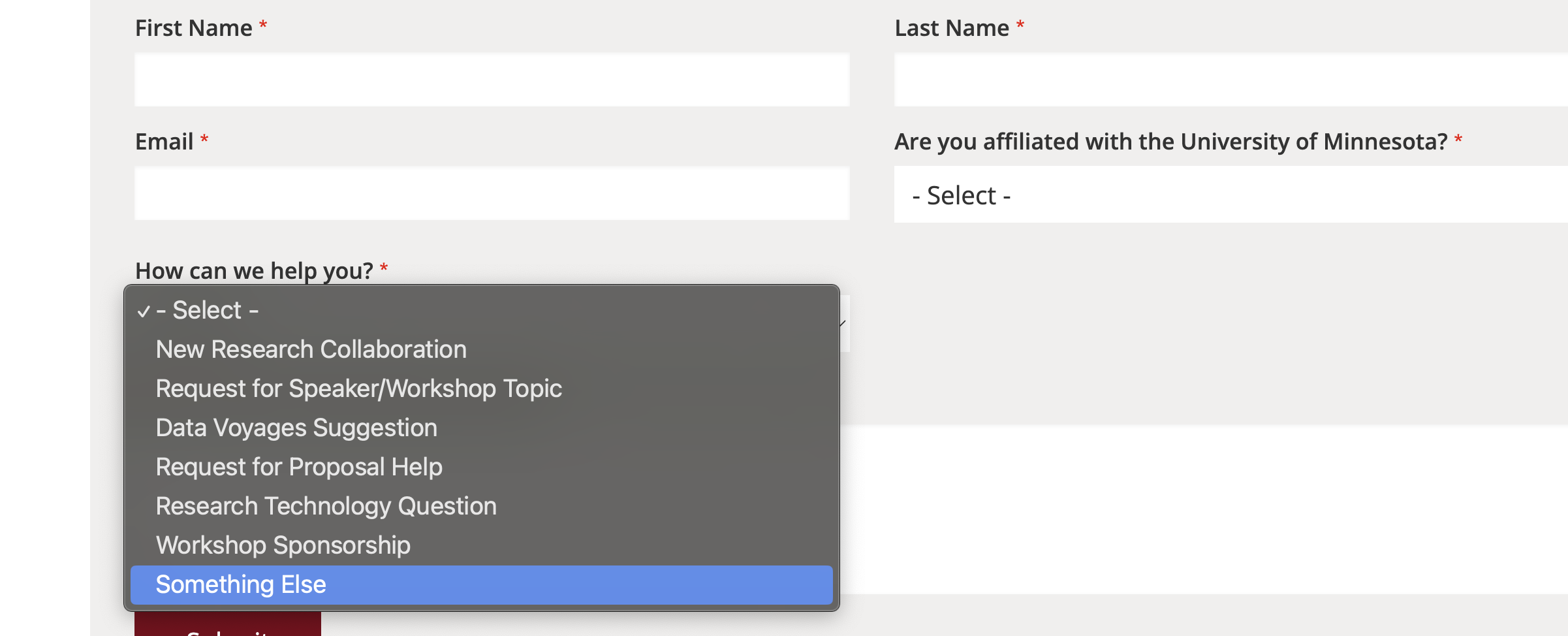Click the University of Minnesota affiliation question label
The image size is (1568, 636).
1170,142
